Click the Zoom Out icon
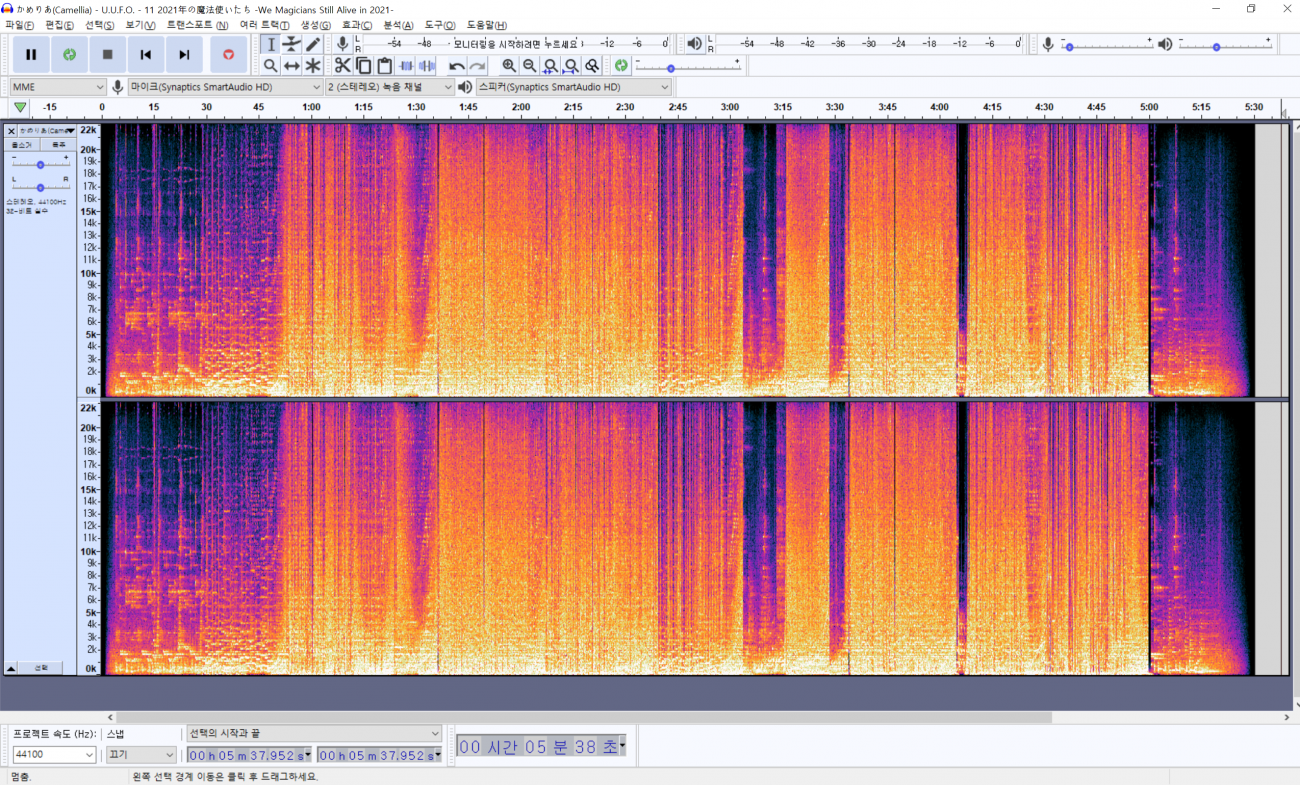 coord(529,66)
